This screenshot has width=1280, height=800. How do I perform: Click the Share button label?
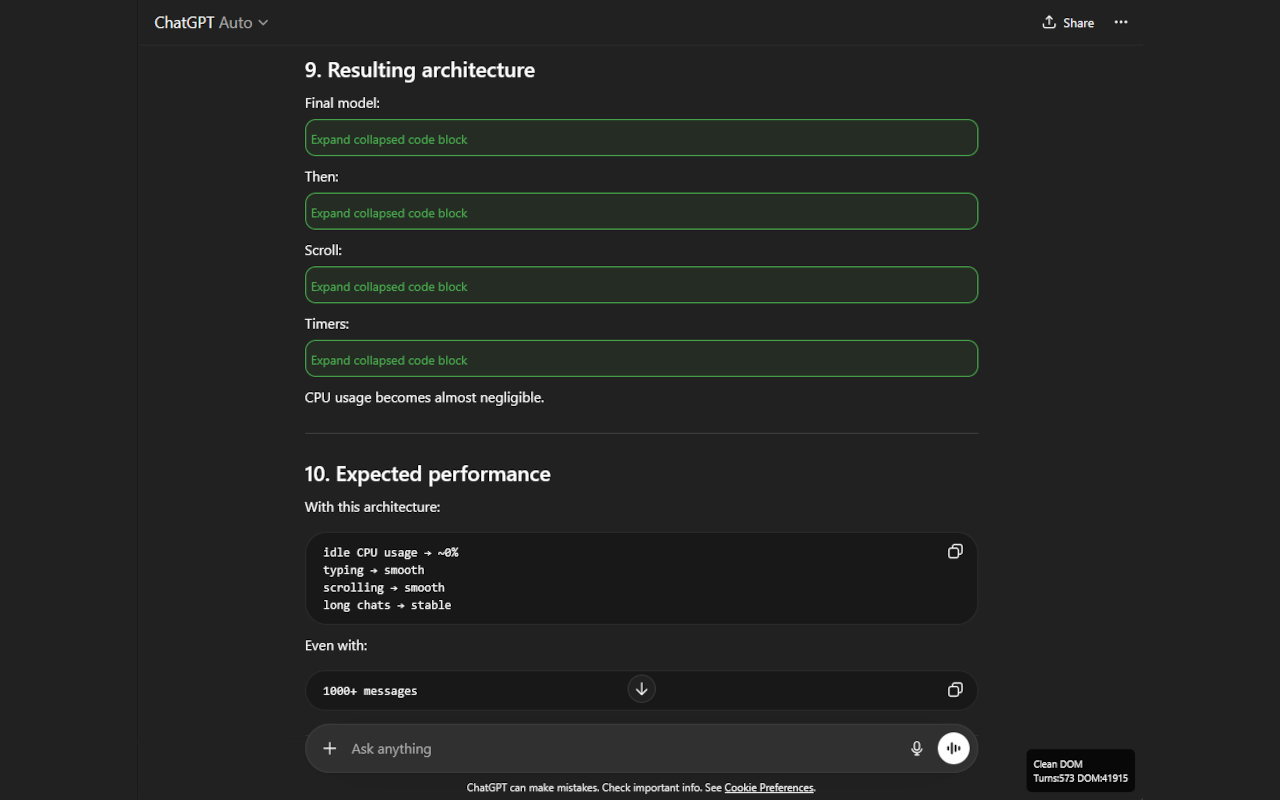point(1078,22)
